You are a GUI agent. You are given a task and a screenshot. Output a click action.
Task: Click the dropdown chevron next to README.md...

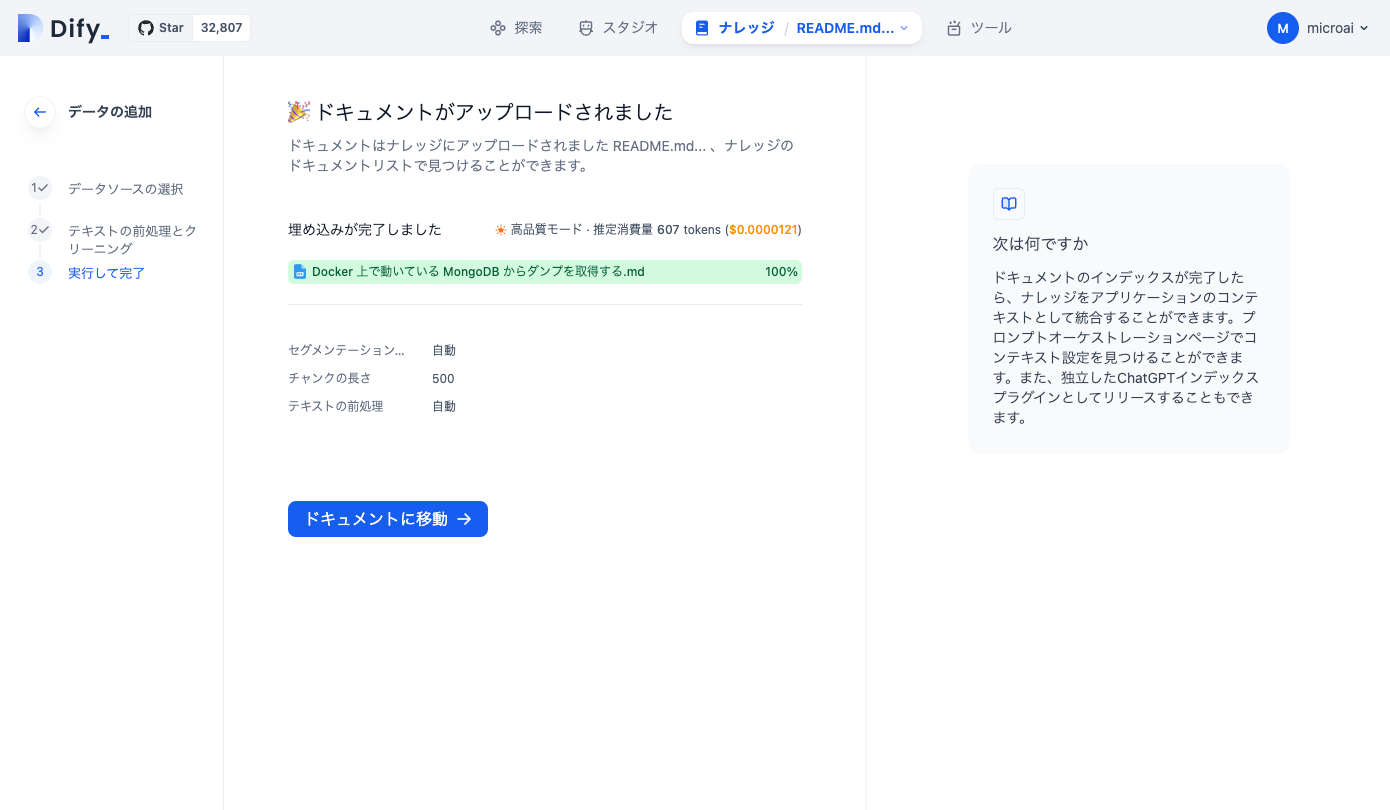904,28
